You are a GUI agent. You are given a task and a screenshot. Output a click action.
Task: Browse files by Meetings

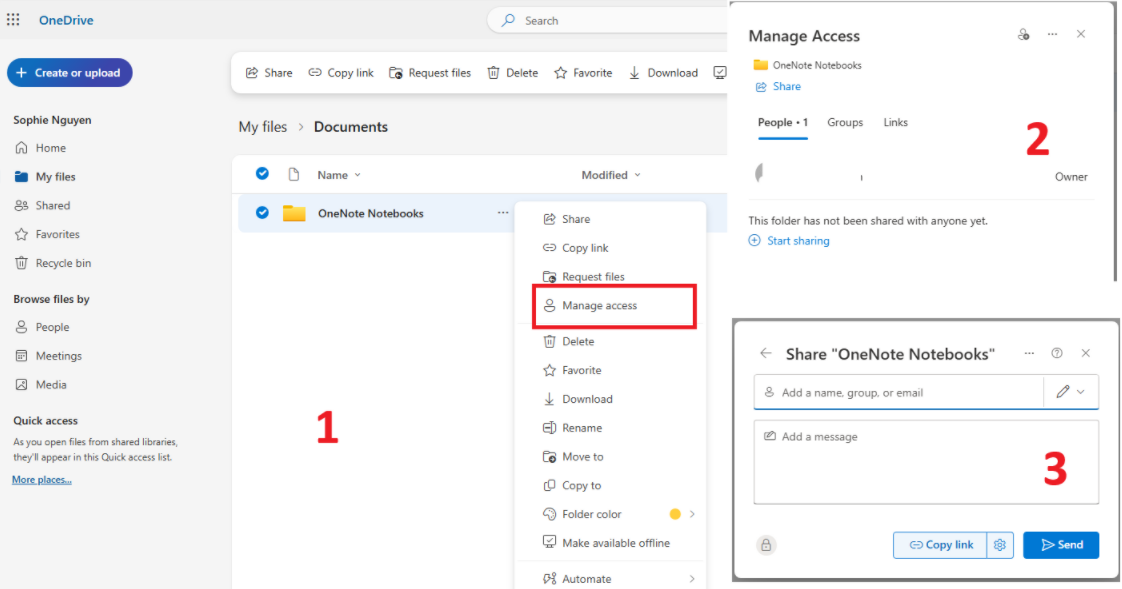[x=49, y=356]
